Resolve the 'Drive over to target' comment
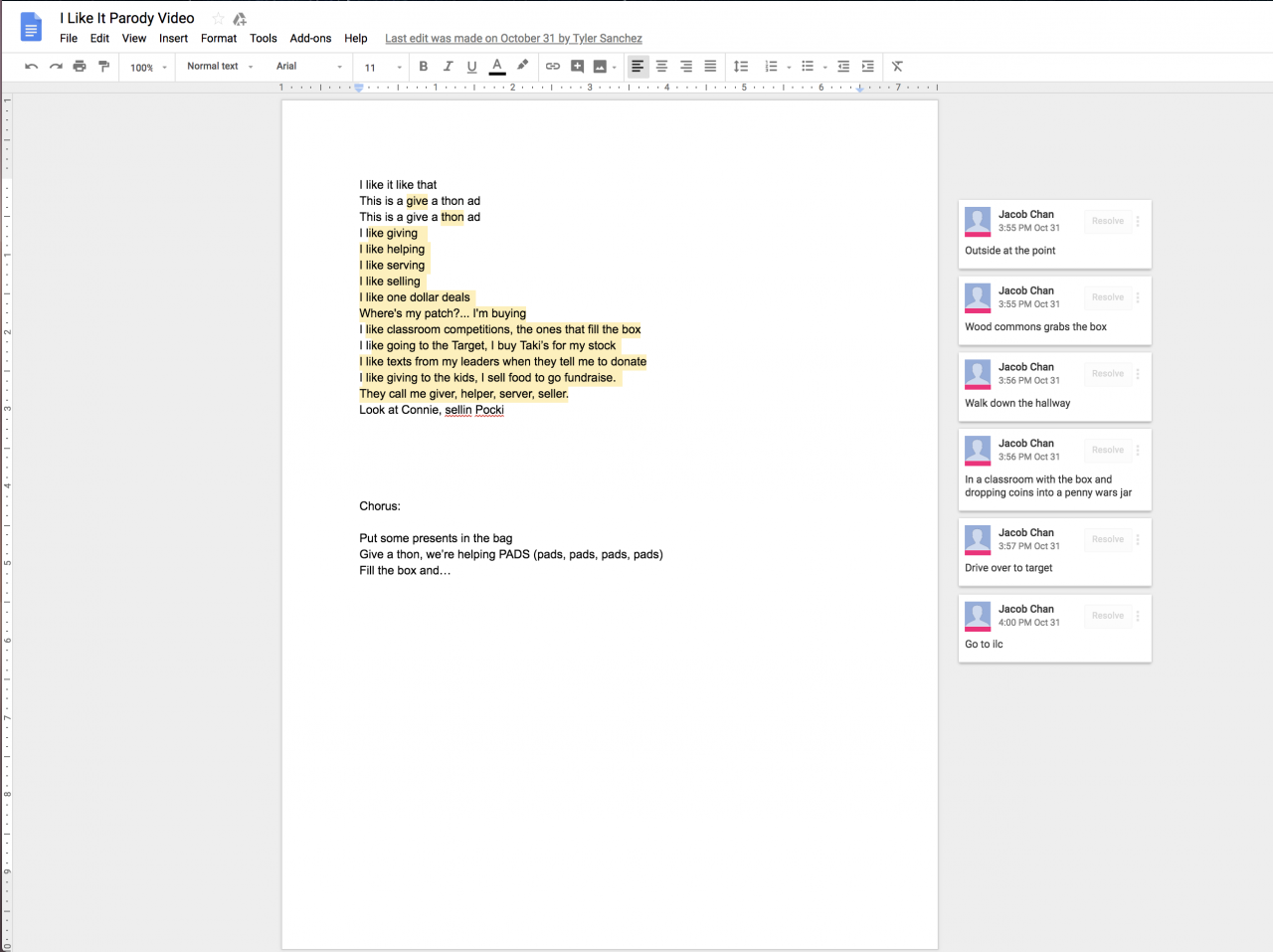 (1108, 539)
